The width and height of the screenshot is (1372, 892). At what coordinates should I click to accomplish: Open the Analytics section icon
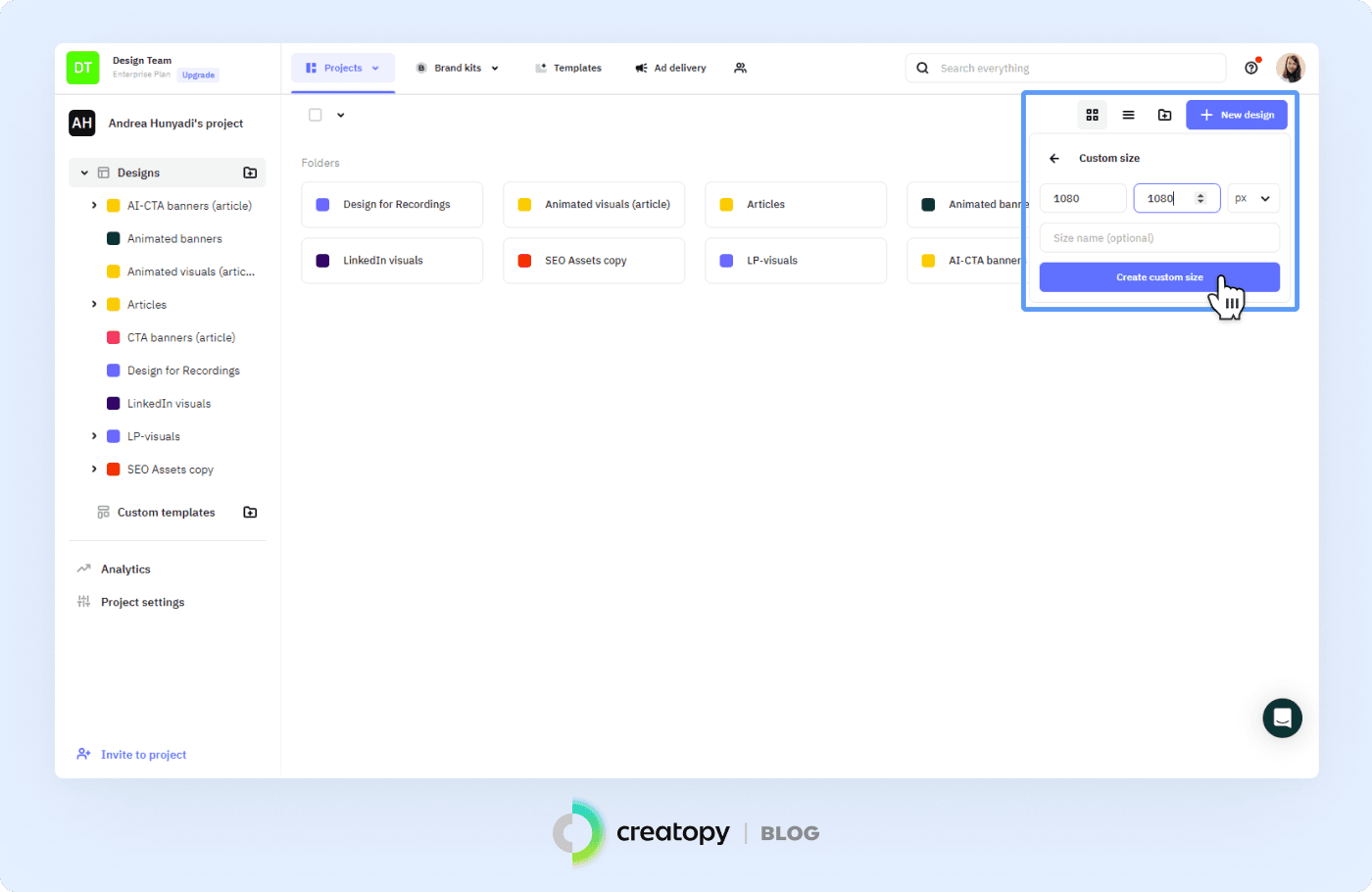(x=82, y=569)
